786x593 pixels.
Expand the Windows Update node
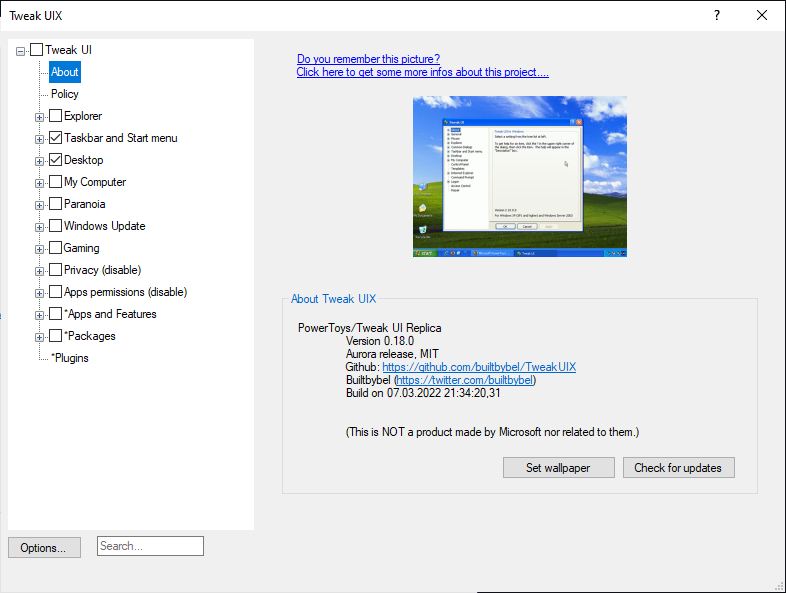coord(39,228)
